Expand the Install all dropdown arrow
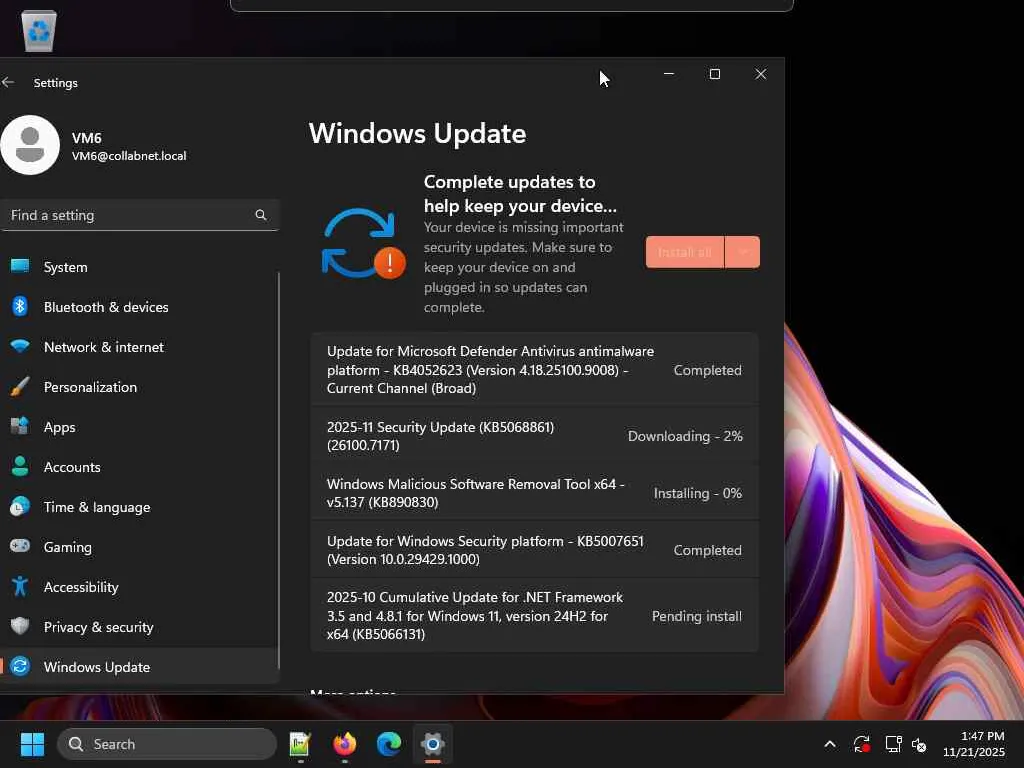The height and width of the screenshot is (768, 1024). [x=743, y=252]
